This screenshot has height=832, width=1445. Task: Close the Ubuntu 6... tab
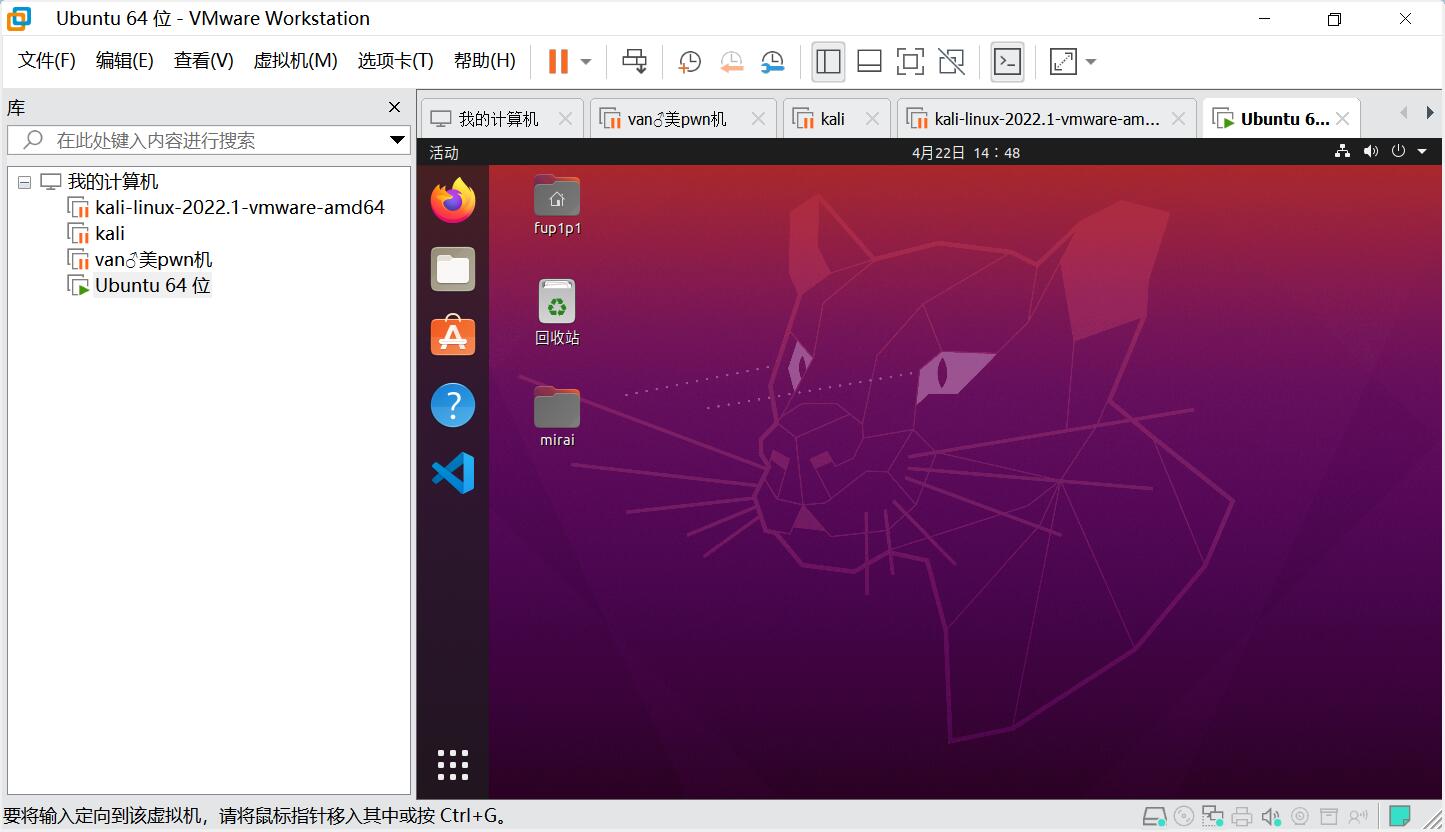[1342, 119]
